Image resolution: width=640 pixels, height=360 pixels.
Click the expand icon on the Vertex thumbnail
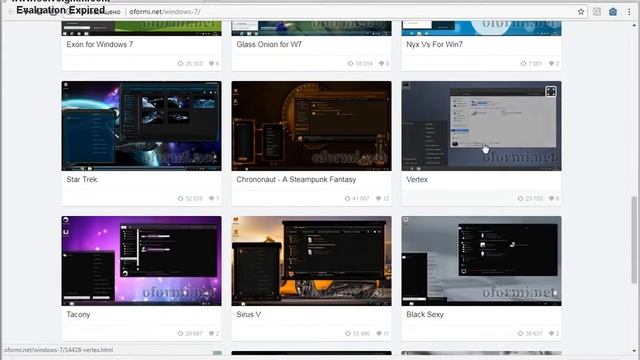click(551, 91)
